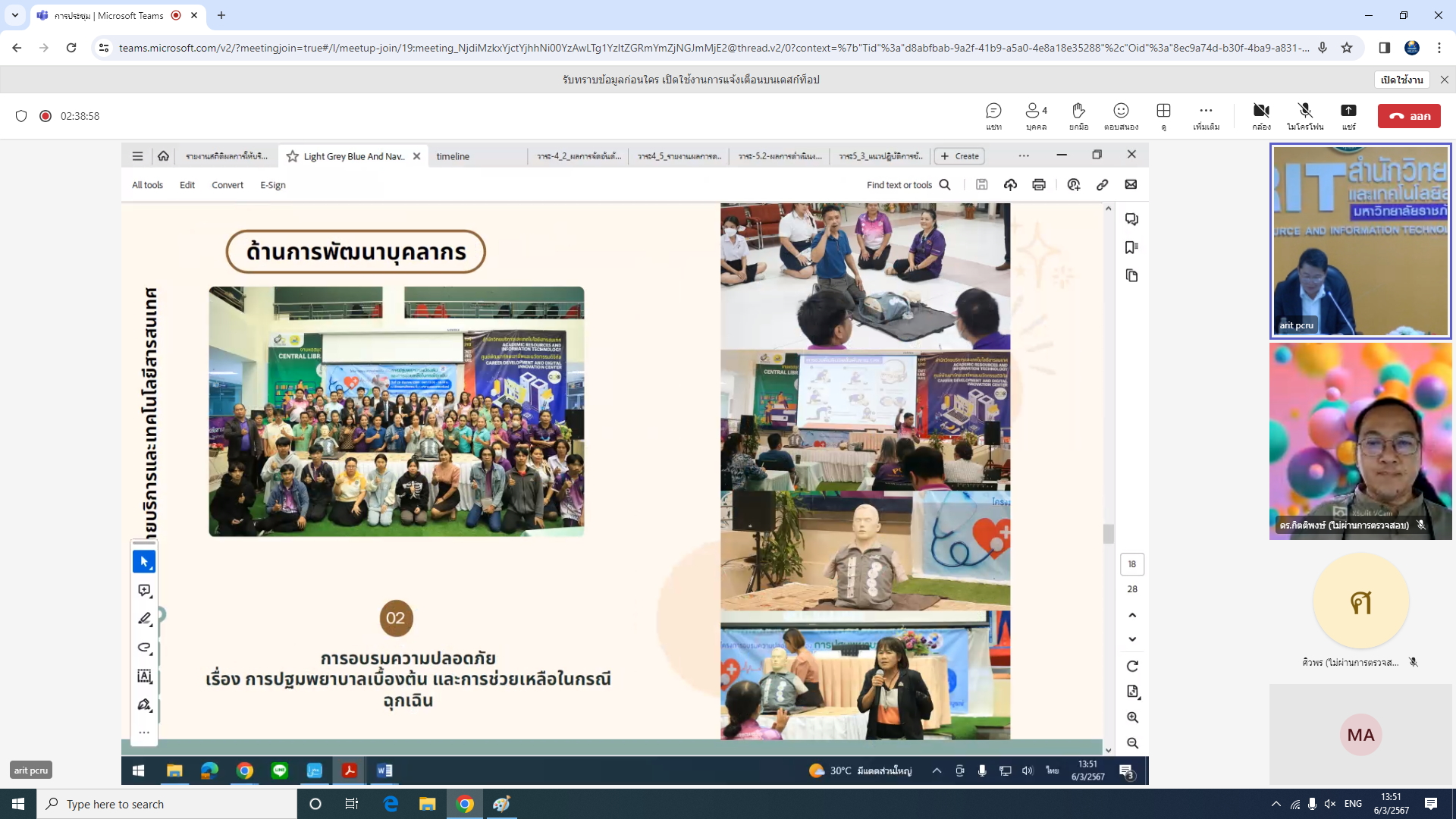
Task: Open the Teams chat panel
Action: pyautogui.click(x=993, y=116)
